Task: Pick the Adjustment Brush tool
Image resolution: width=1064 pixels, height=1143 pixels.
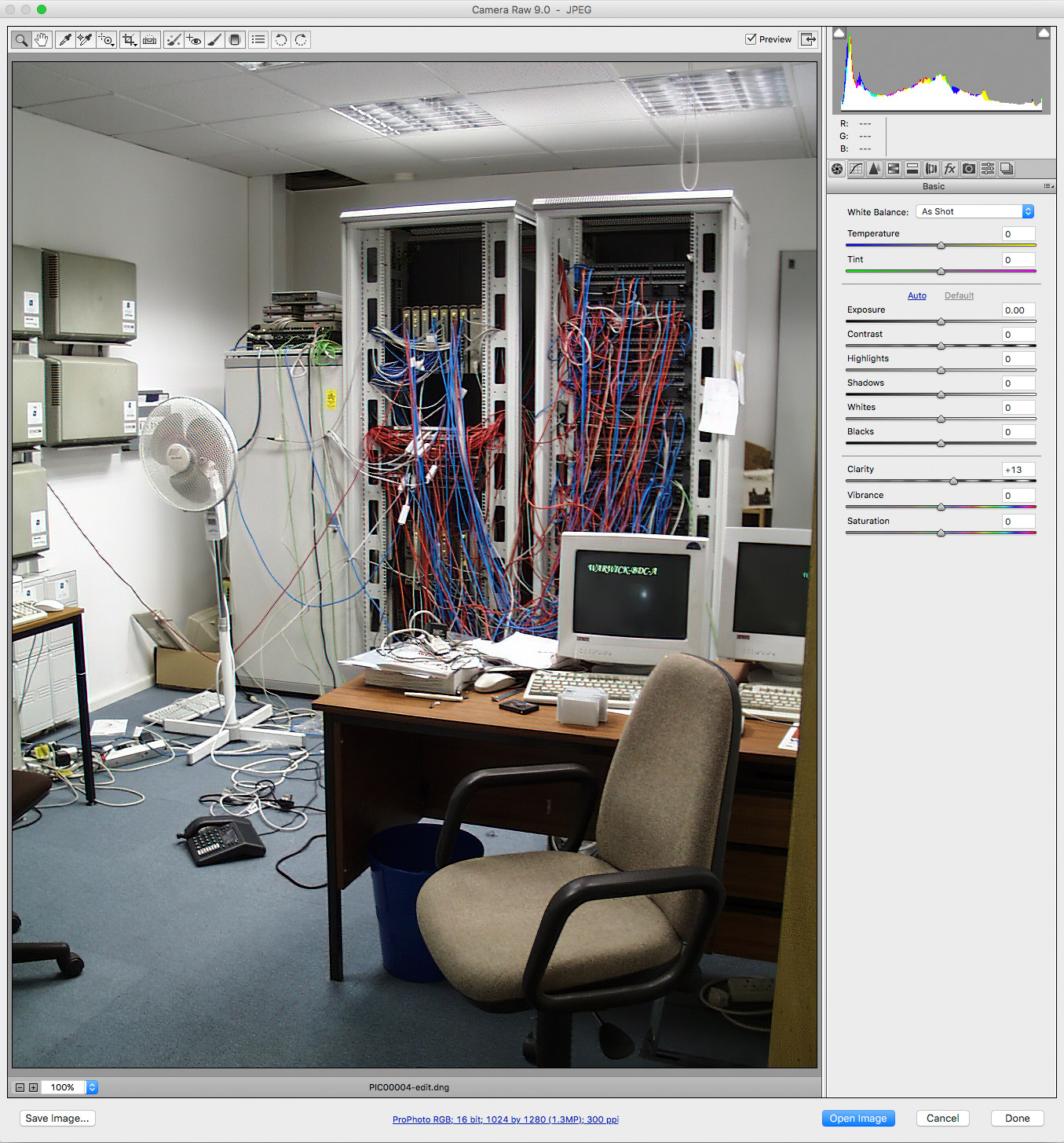Action: coord(214,39)
